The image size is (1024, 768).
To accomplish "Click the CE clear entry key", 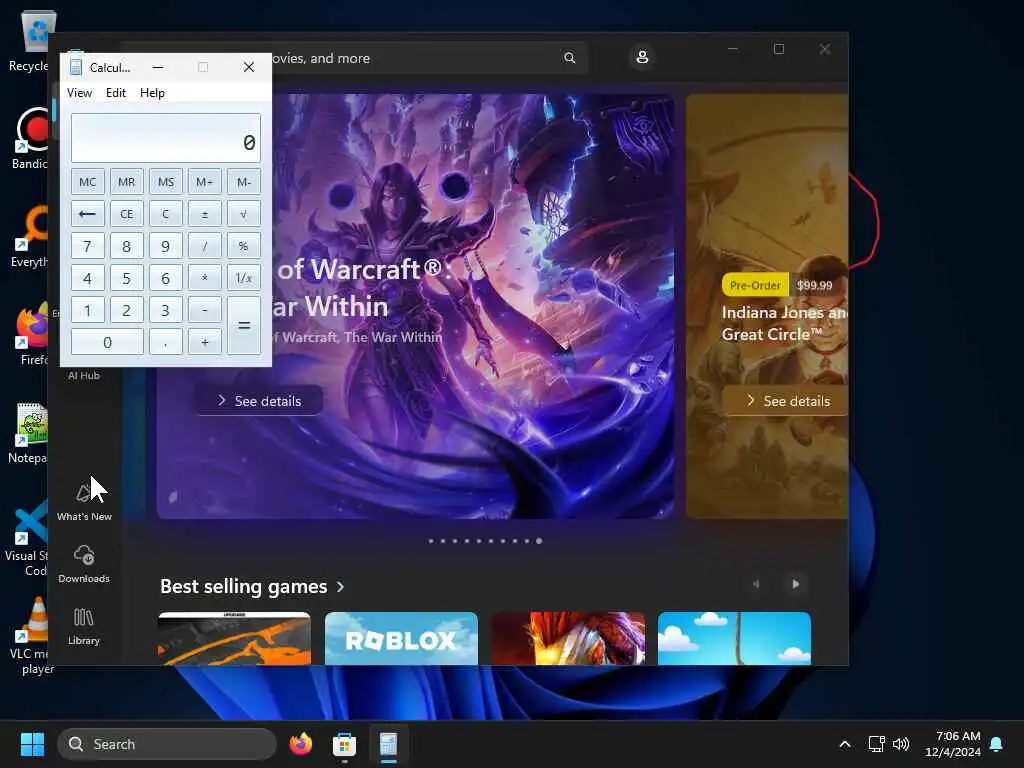I will (127, 214).
